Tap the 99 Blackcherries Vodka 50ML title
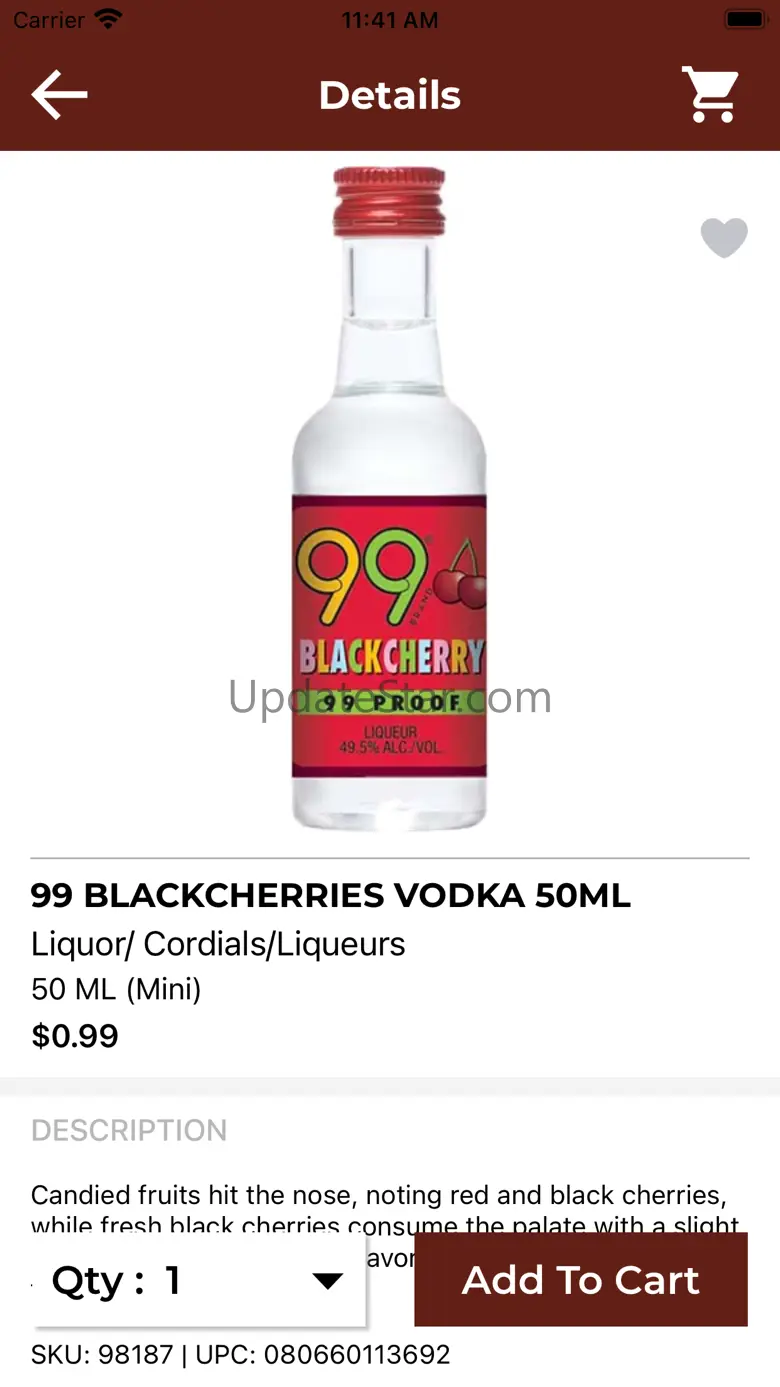Image resolution: width=780 pixels, height=1387 pixels. point(331,895)
